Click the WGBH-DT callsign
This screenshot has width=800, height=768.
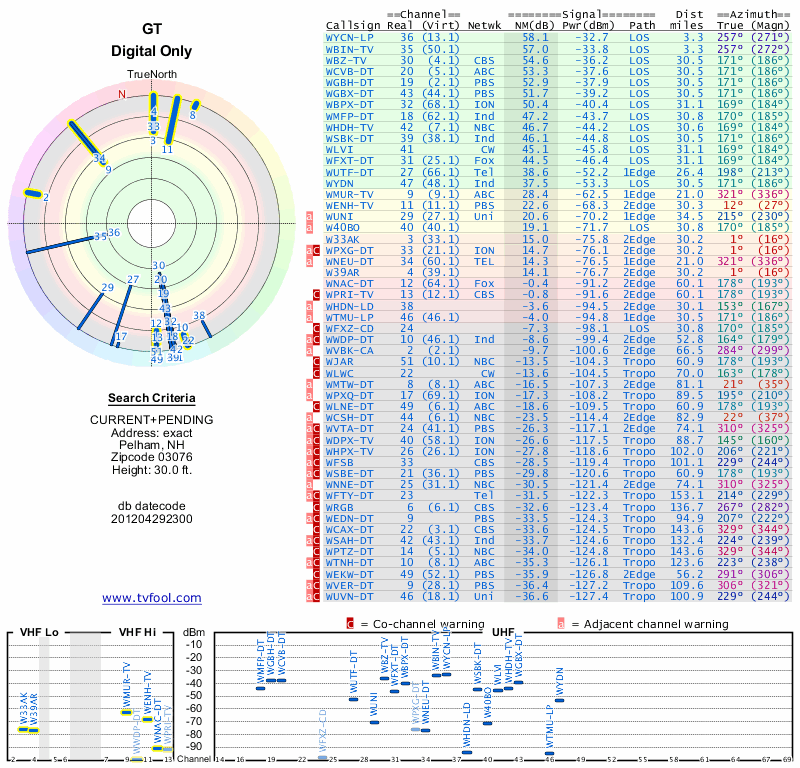pyautogui.click(x=349, y=83)
